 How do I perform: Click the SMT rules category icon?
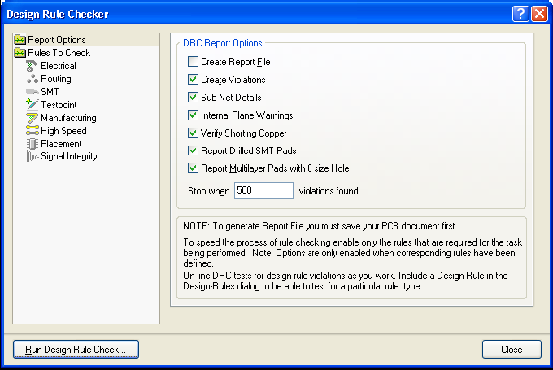pos(32,92)
